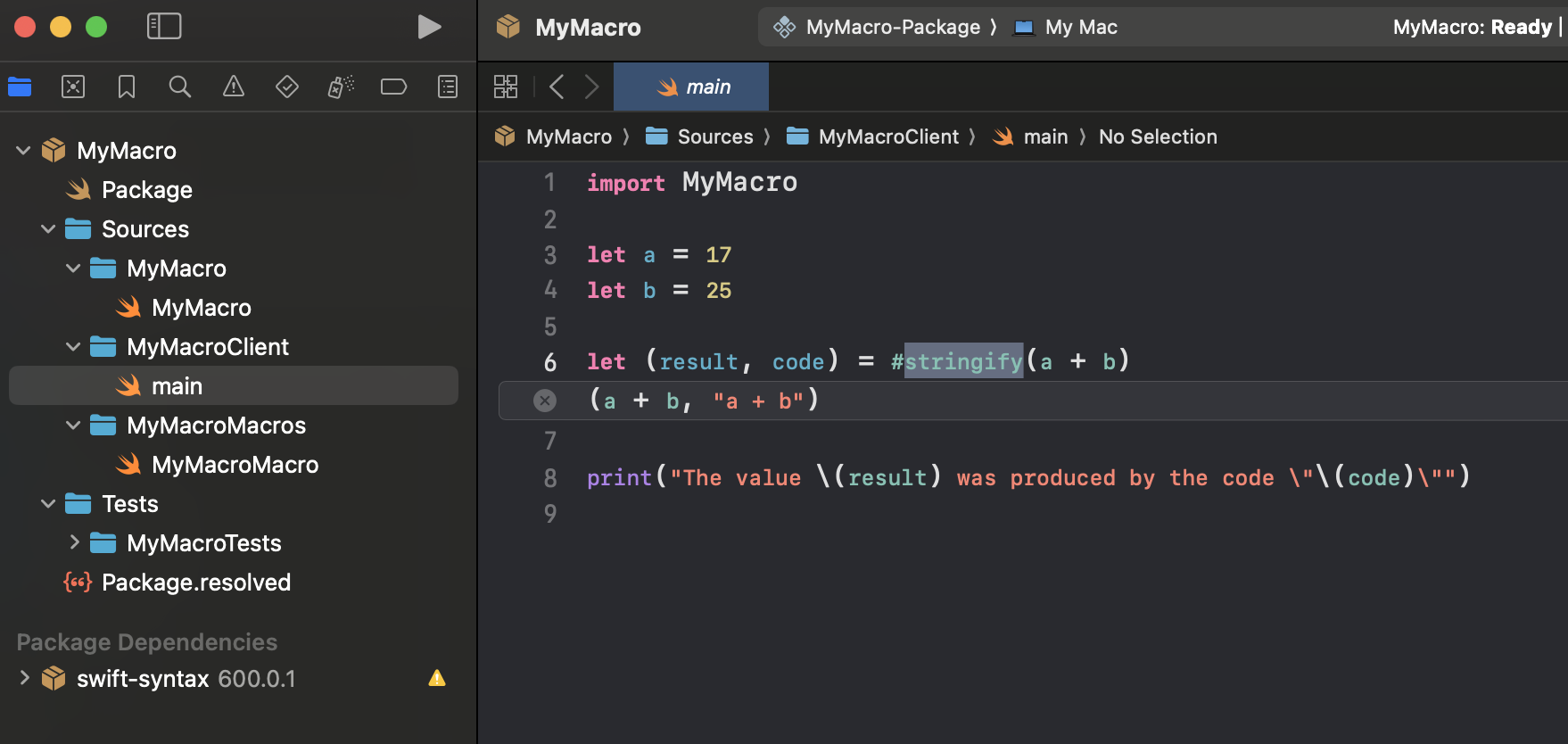Click line number 6 in the gutter

coord(550,362)
